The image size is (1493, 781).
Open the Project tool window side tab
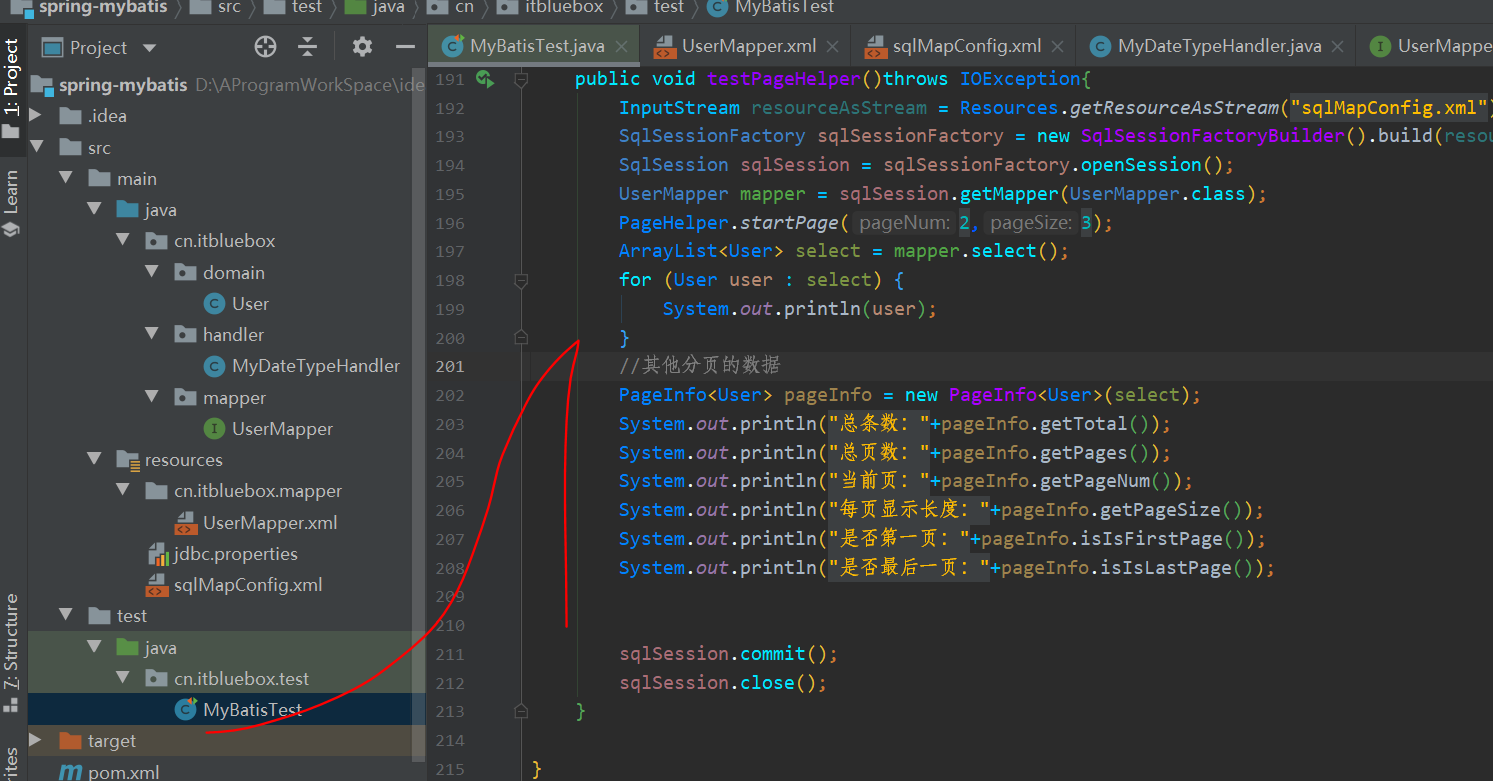point(12,90)
